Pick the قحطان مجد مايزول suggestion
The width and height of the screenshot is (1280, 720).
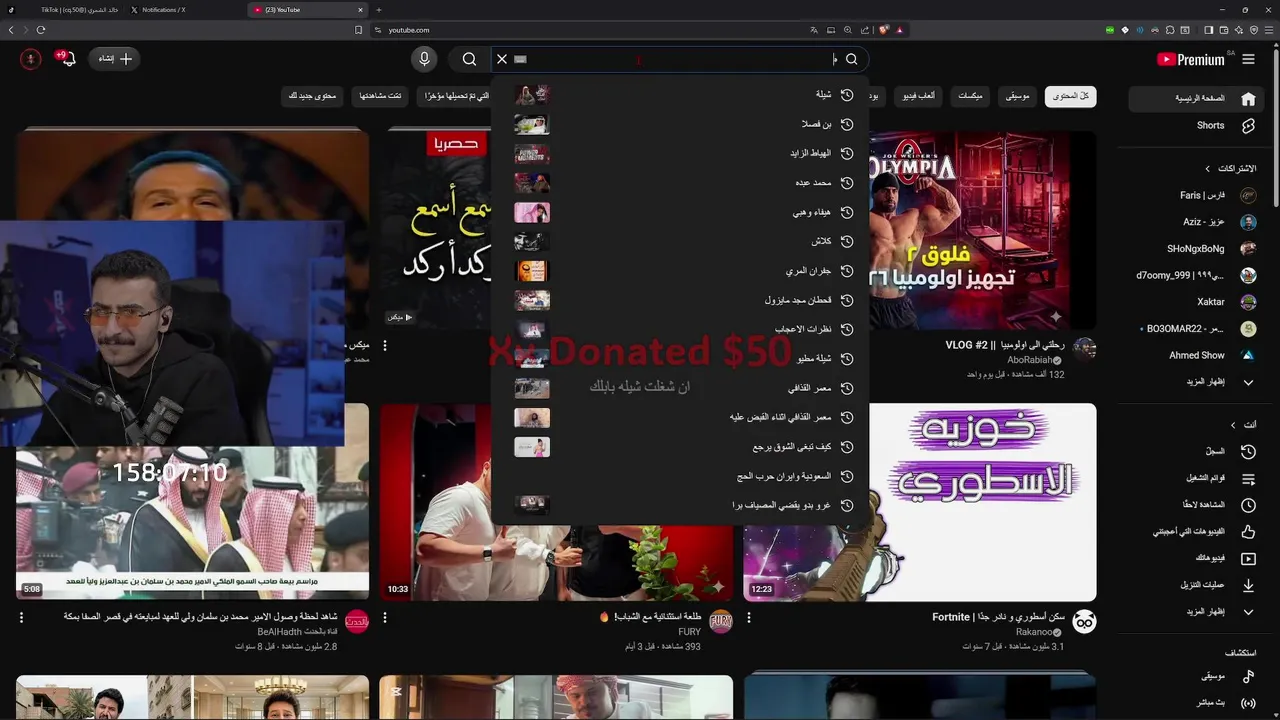(680, 300)
